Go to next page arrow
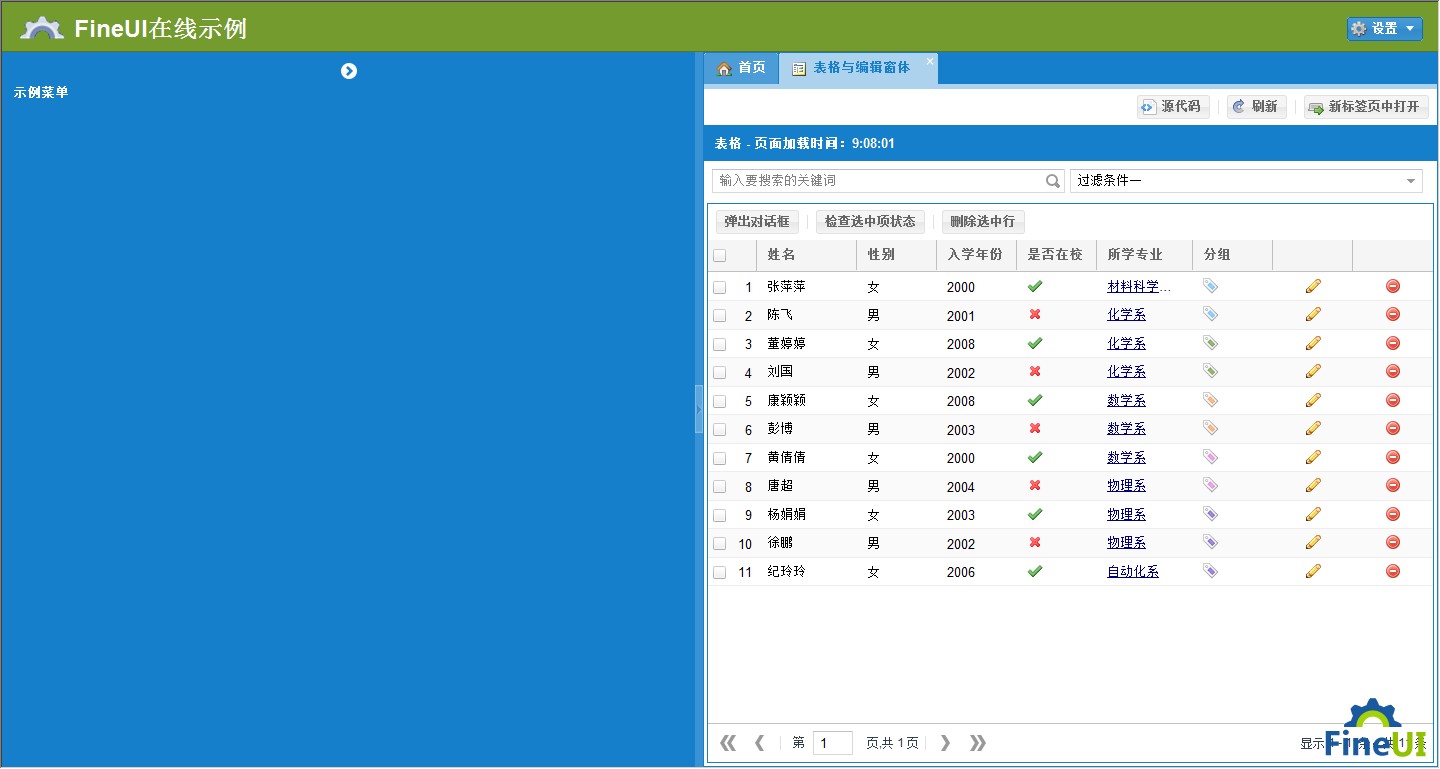This screenshot has width=1440, height=769. click(x=945, y=743)
